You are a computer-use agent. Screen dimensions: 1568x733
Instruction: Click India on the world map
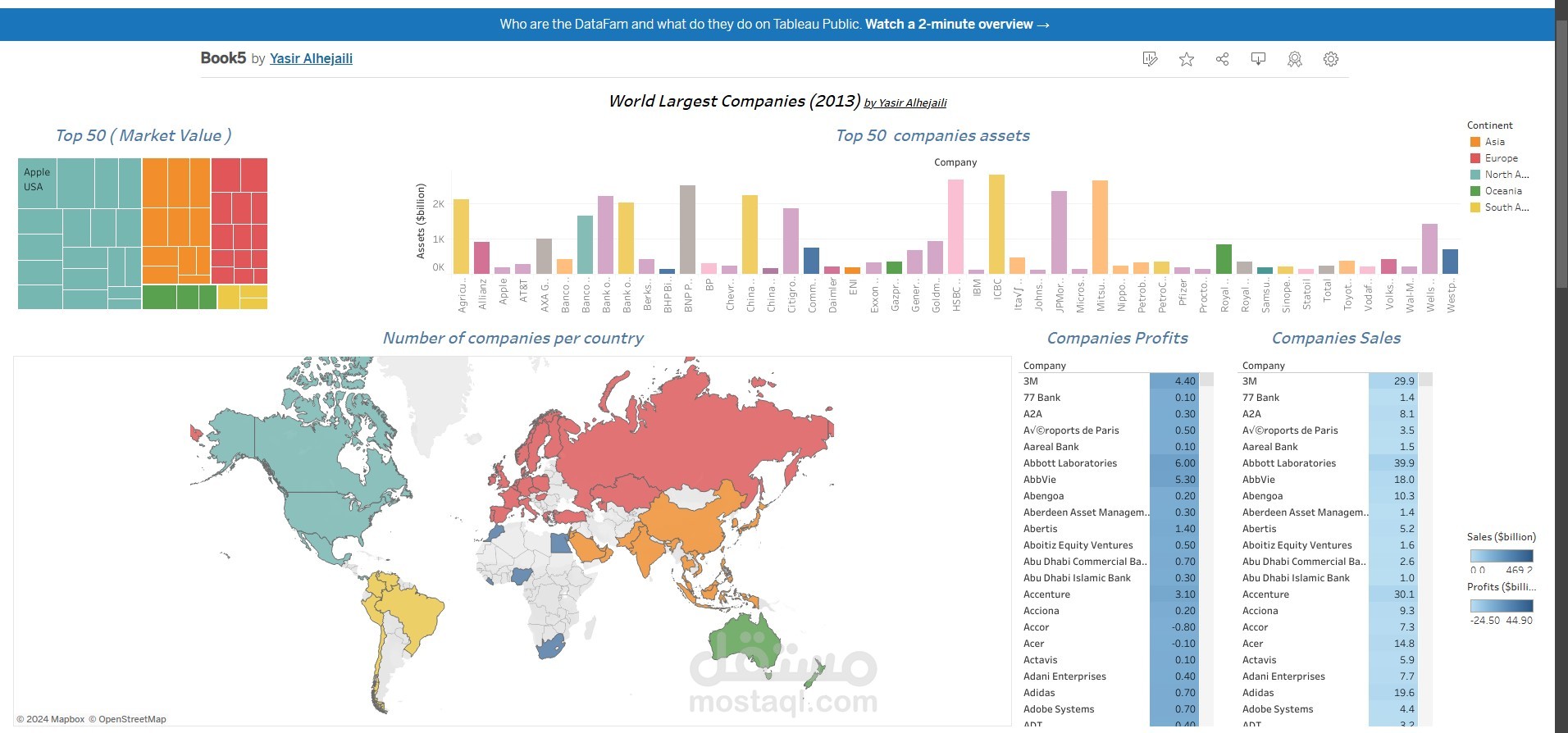(644, 549)
